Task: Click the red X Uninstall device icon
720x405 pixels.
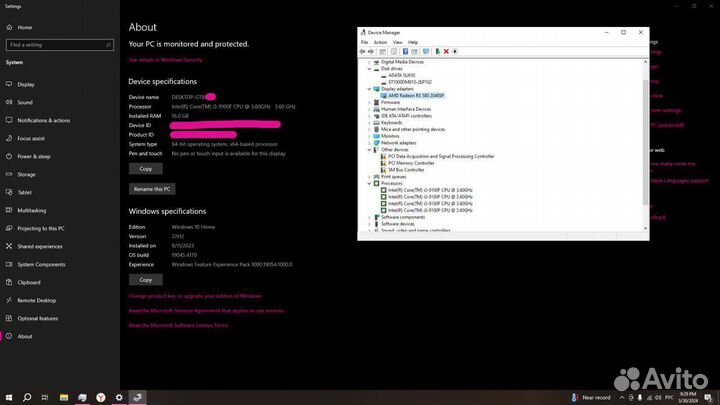Action: (x=446, y=51)
